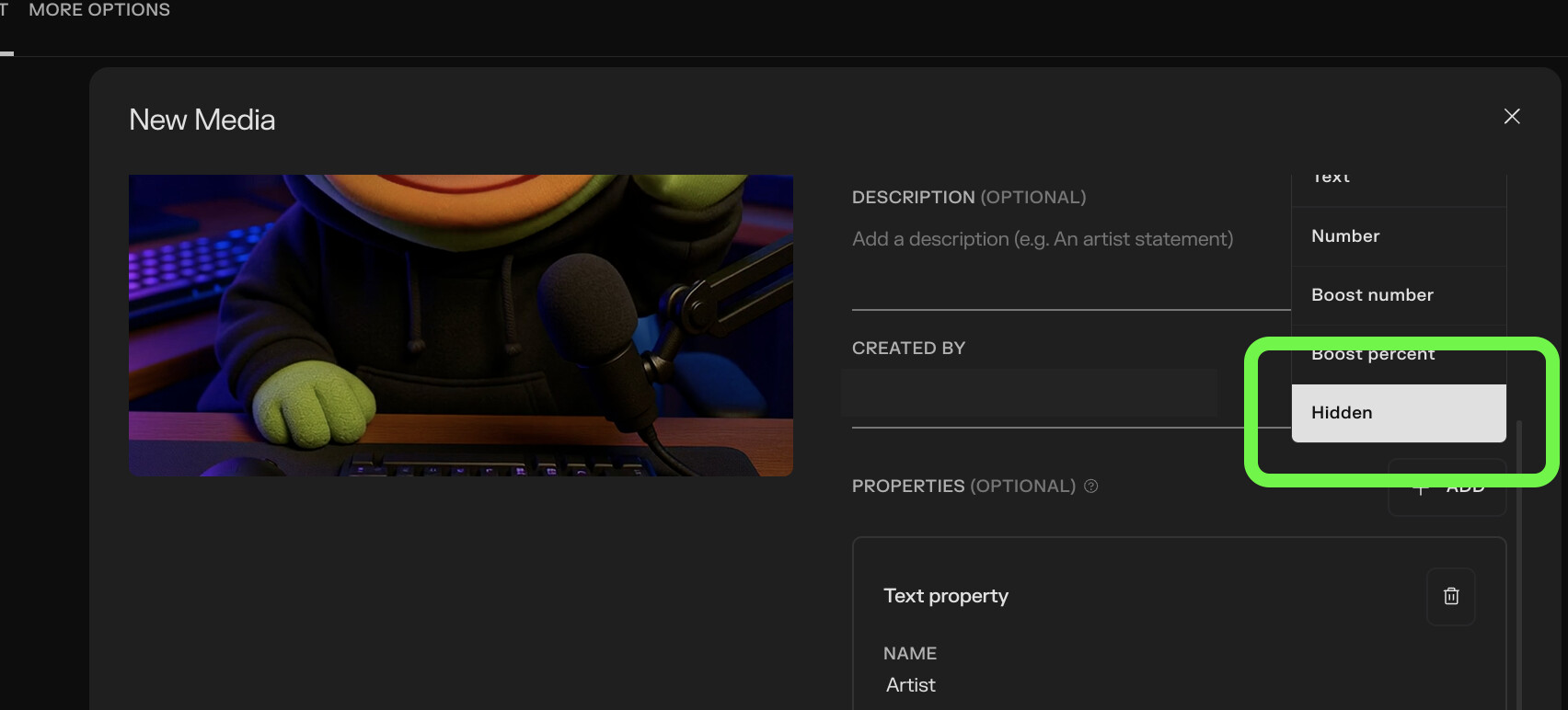Click the Properties help question mark icon
This screenshot has height=710, width=1568.
(x=1090, y=486)
